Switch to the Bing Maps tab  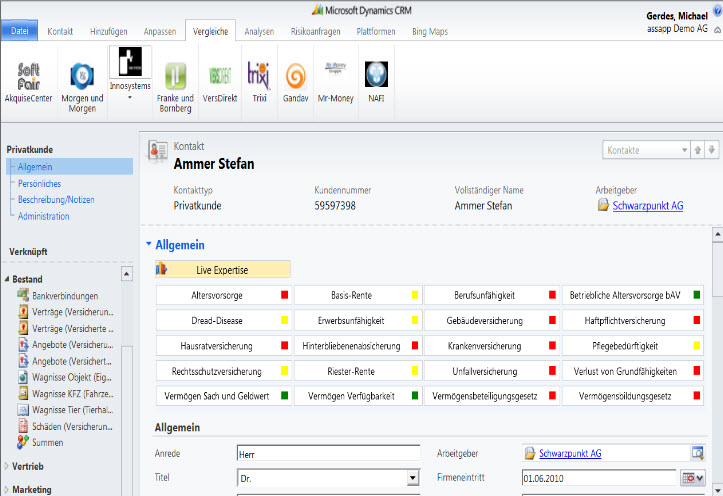(x=430, y=31)
